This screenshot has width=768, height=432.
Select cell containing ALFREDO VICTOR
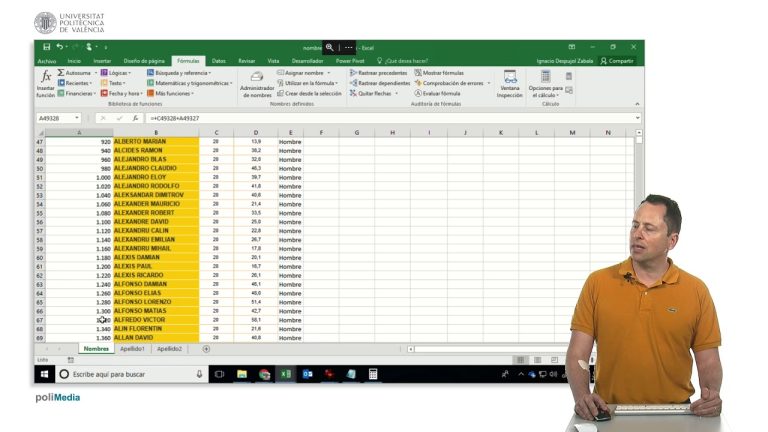(156, 320)
